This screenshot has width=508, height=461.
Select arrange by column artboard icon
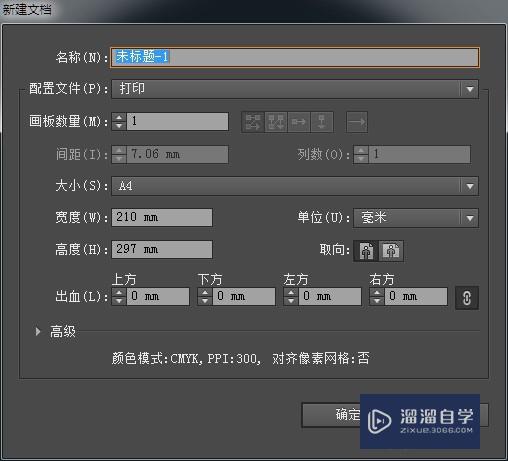point(322,122)
